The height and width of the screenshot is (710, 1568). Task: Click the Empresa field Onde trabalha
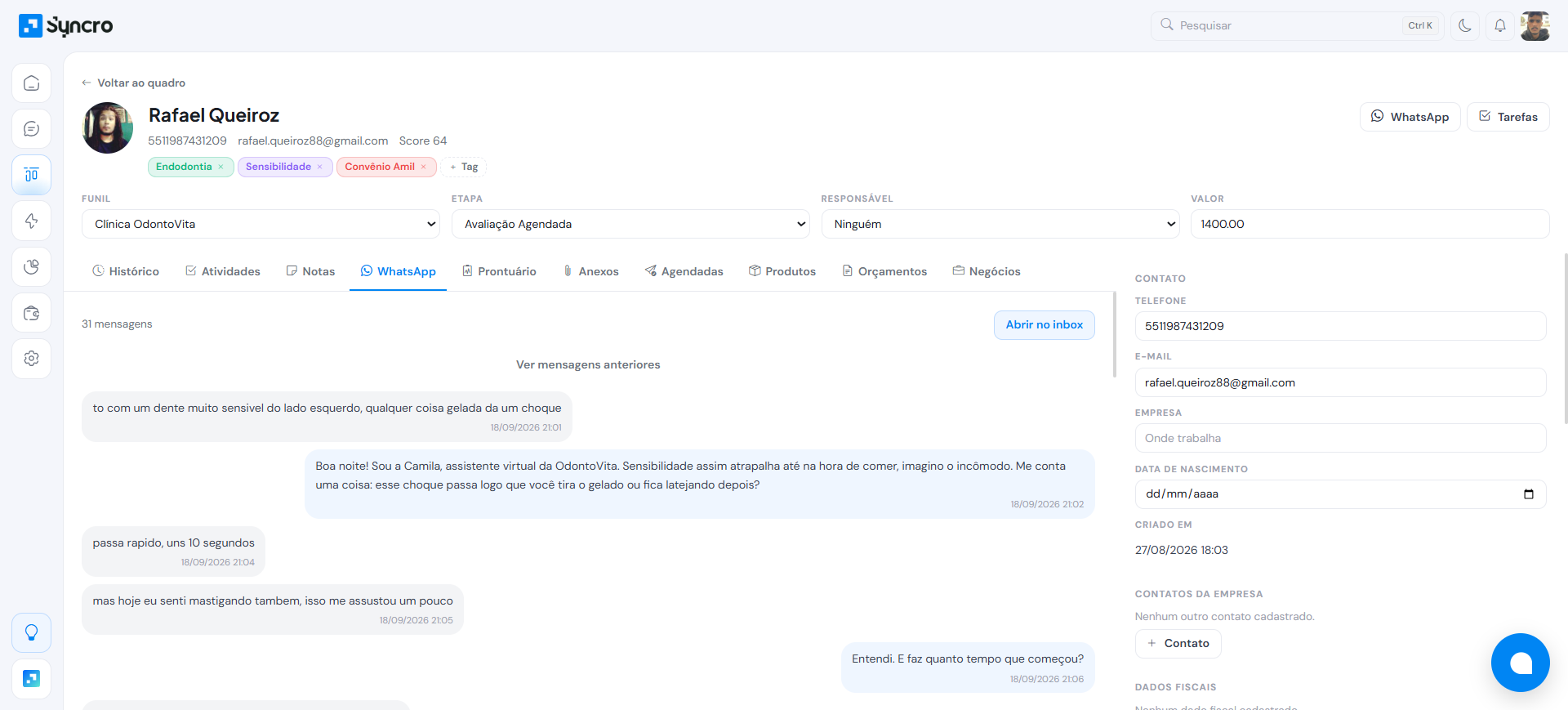[x=1340, y=438]
